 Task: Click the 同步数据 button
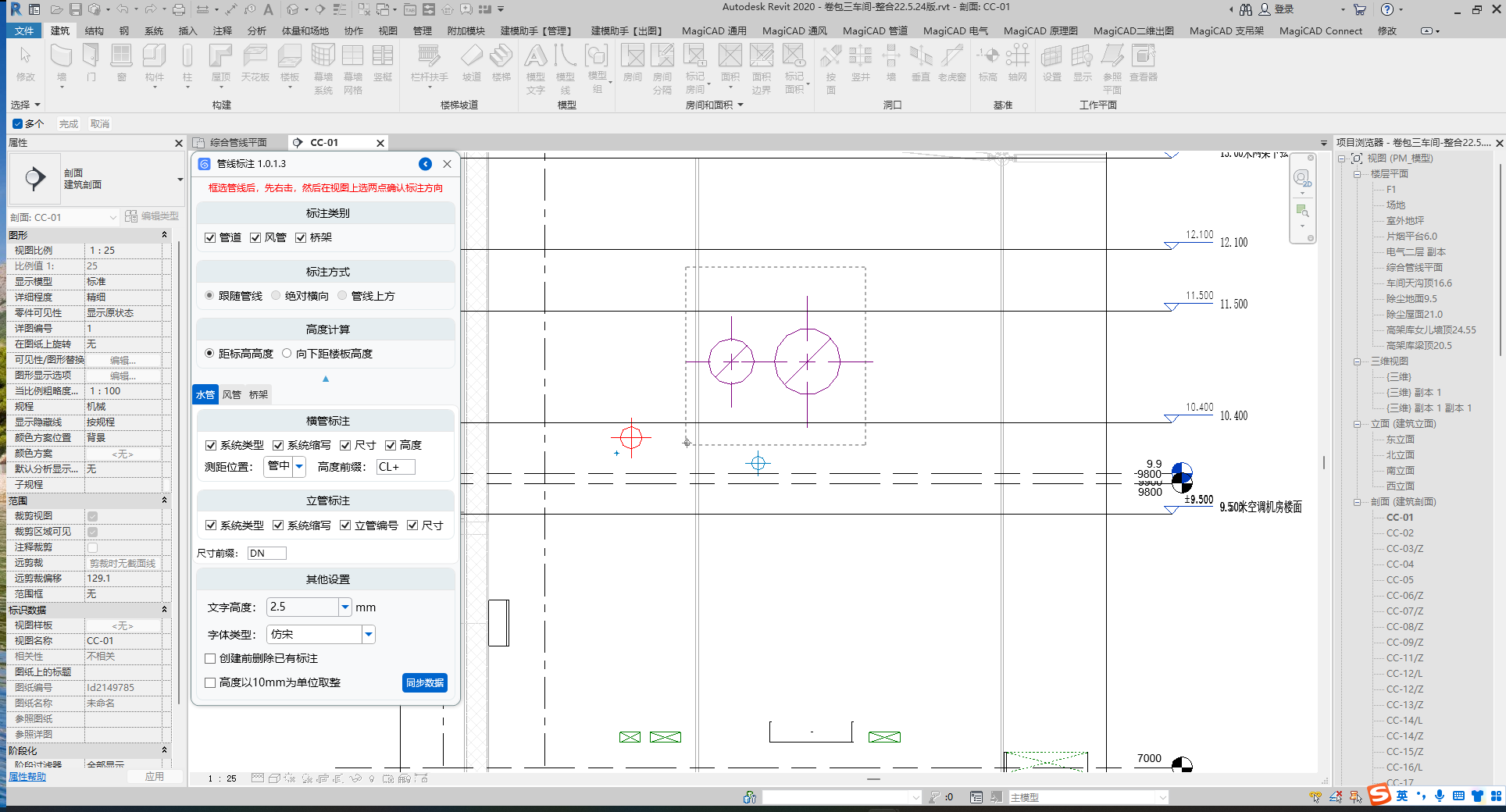(x=425, y=683)
